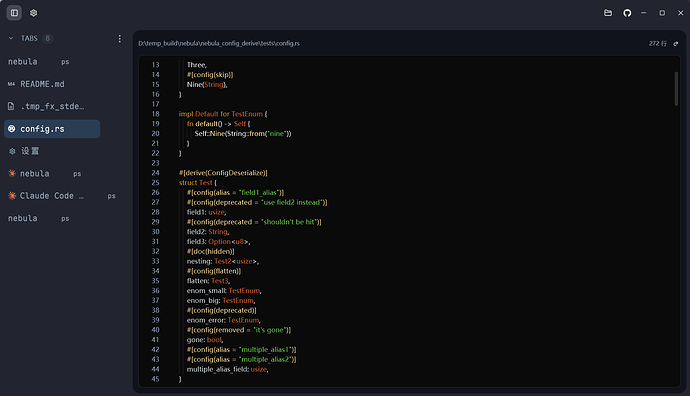The height and width of the screenshot is (396, 690).
Task: Click the "field3: Option<u8>" line
Action: click(218, 242)
